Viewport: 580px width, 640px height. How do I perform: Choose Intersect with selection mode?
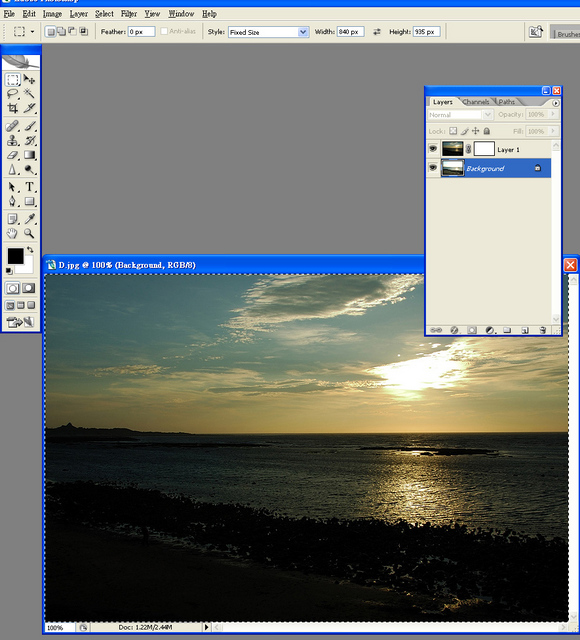83,31
